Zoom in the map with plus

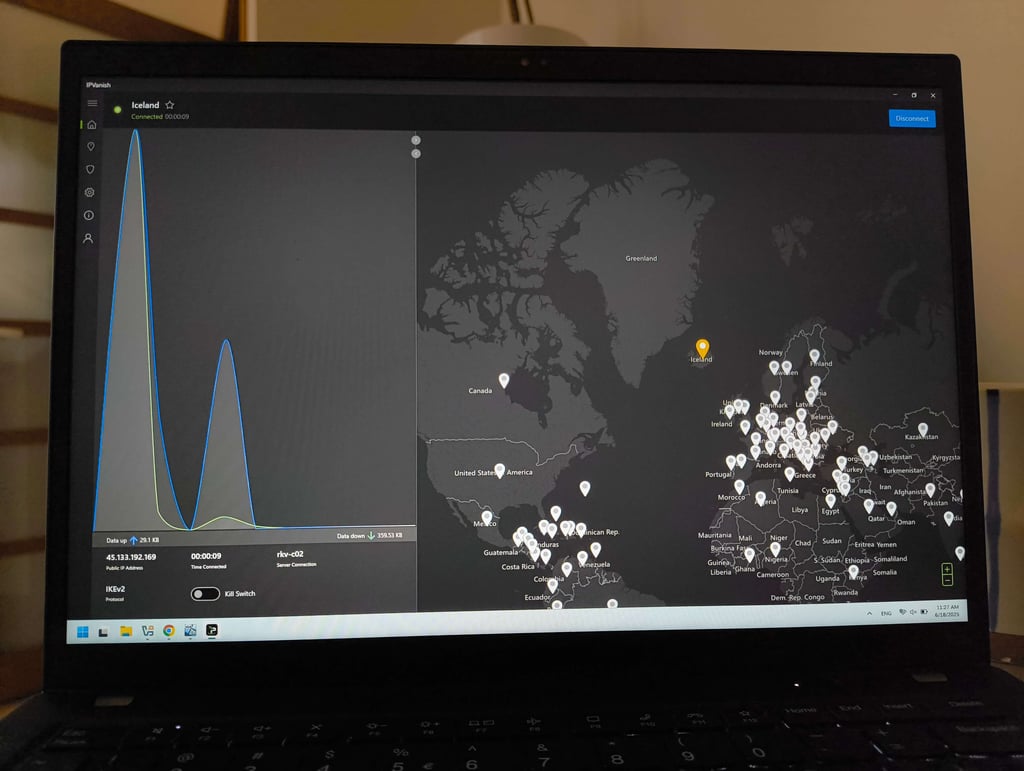coord(947,569)
